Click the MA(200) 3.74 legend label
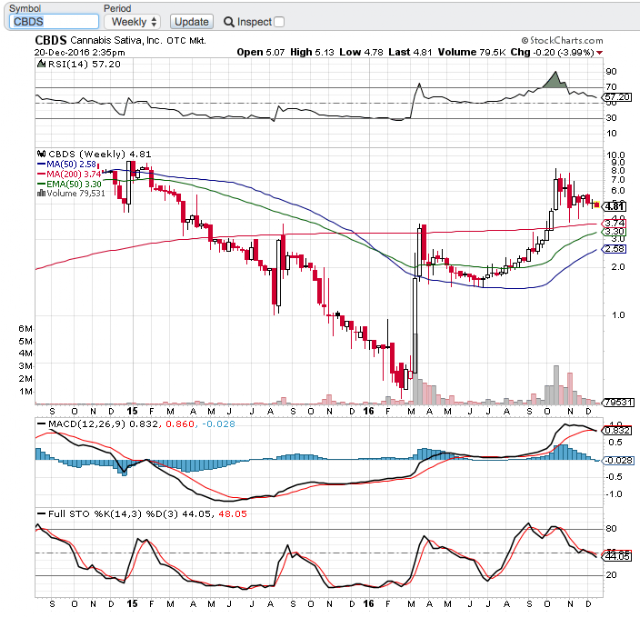 [x=73, y=174]
